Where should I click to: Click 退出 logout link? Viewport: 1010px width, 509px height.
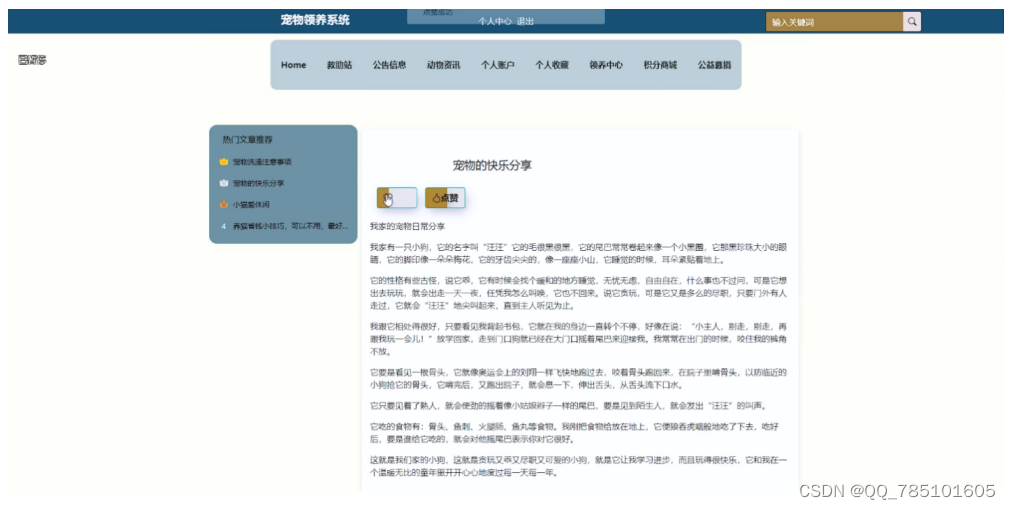pos(526,21)
